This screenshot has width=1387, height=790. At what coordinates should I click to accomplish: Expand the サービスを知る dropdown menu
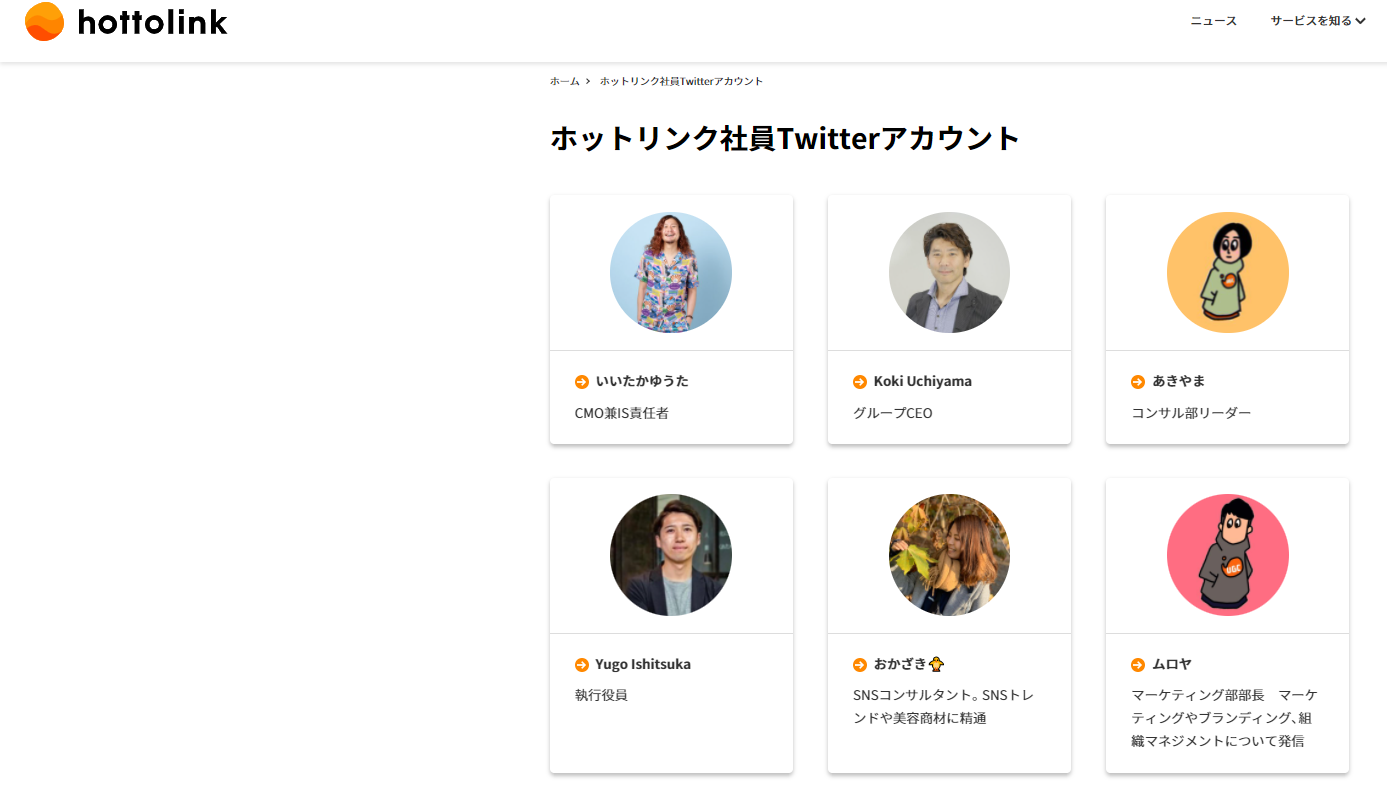[1318, 21]
